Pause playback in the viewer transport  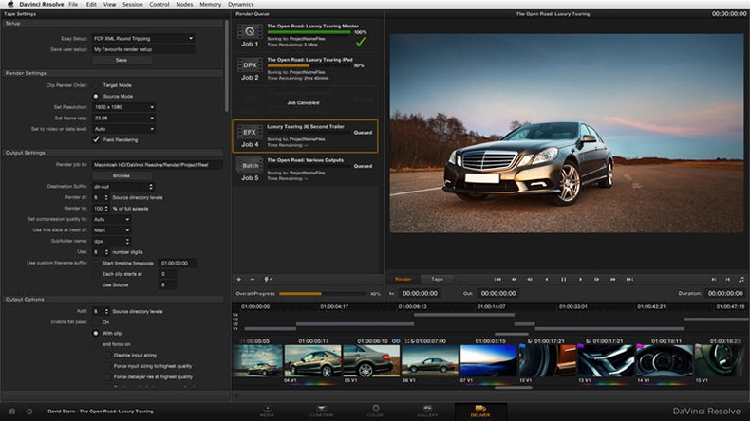coord(563,280)
